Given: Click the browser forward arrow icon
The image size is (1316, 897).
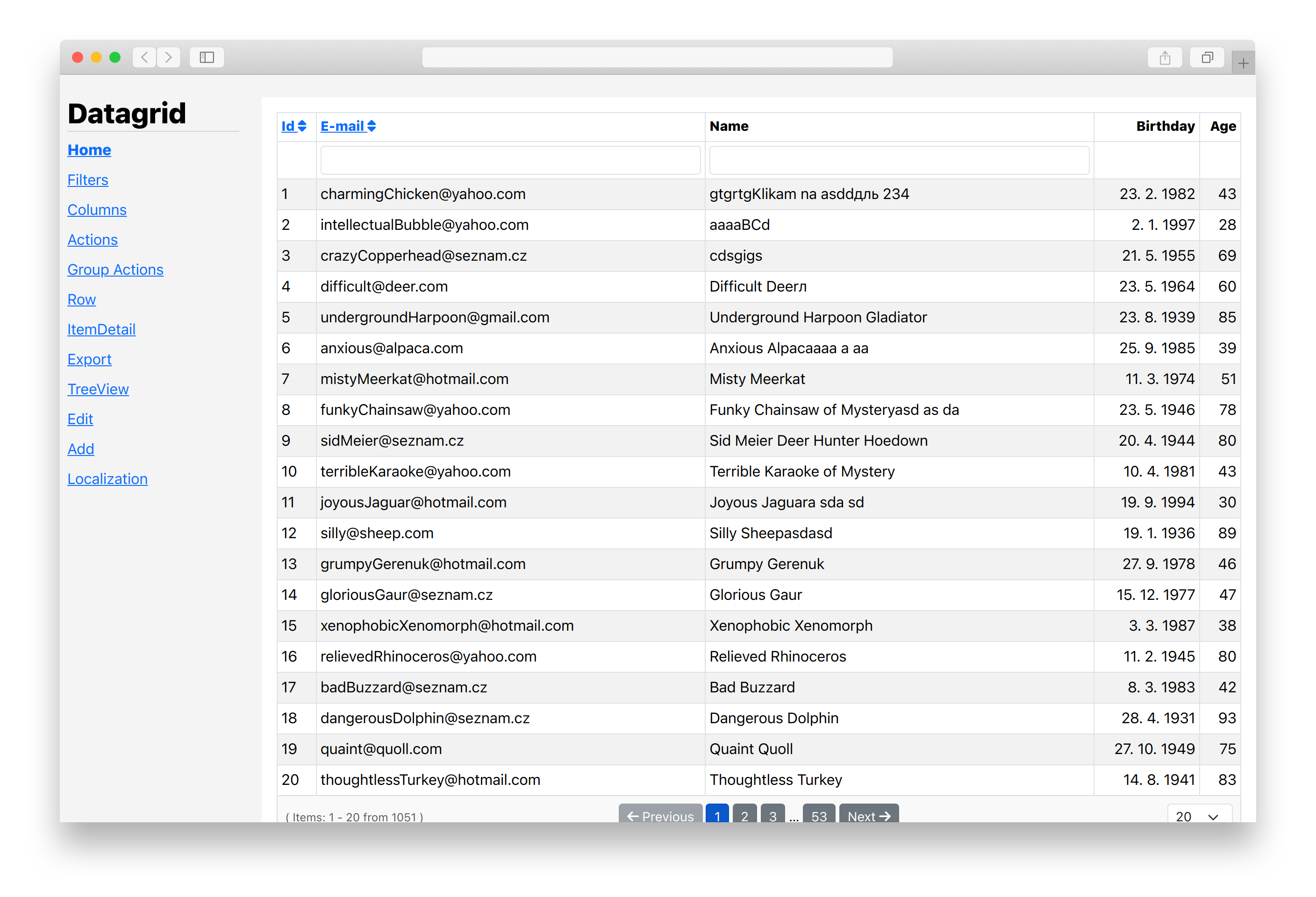Looking at the screenshot, I should tap(169, 57).
